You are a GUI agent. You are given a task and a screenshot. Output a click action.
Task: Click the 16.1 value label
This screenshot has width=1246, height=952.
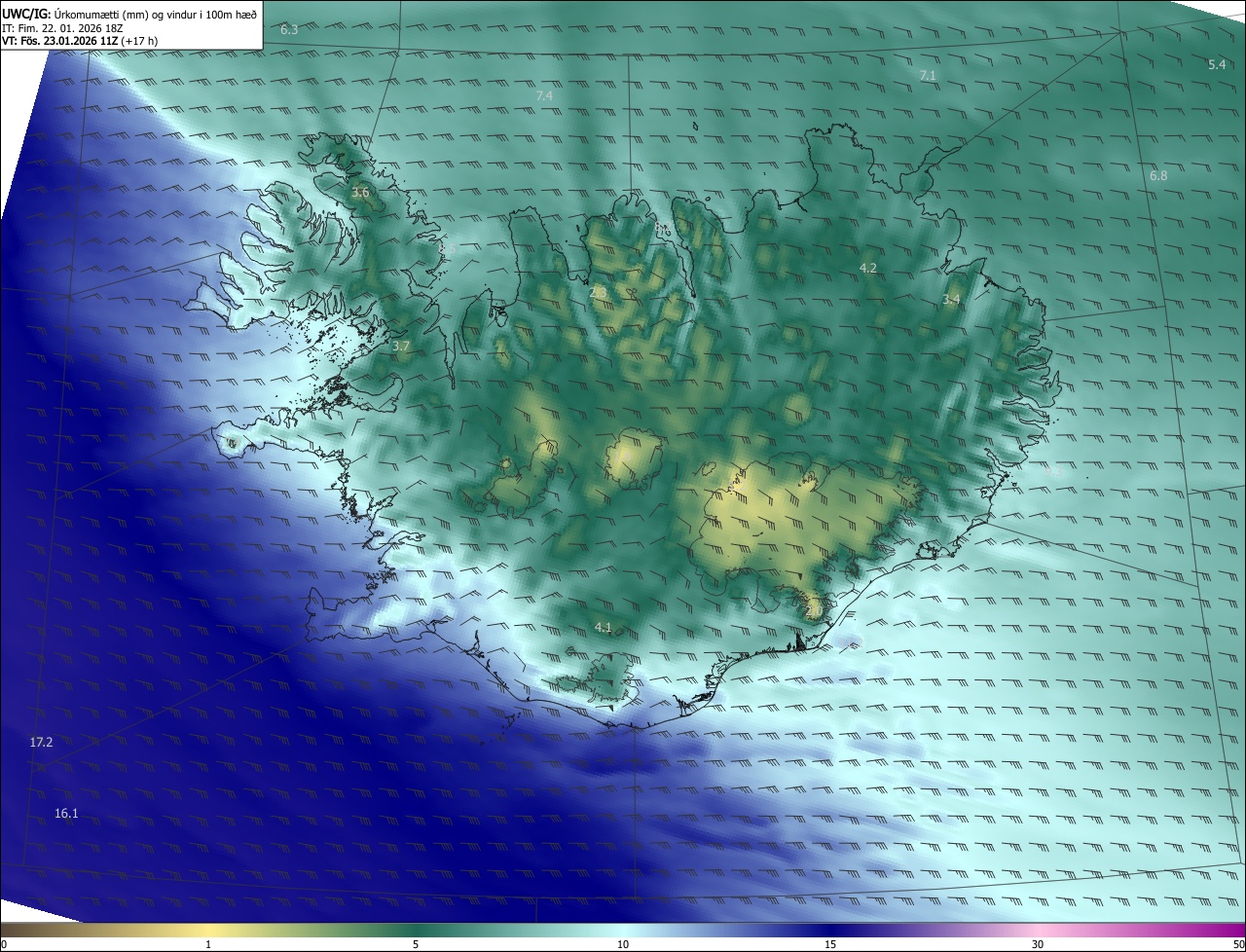coord(66,813)
